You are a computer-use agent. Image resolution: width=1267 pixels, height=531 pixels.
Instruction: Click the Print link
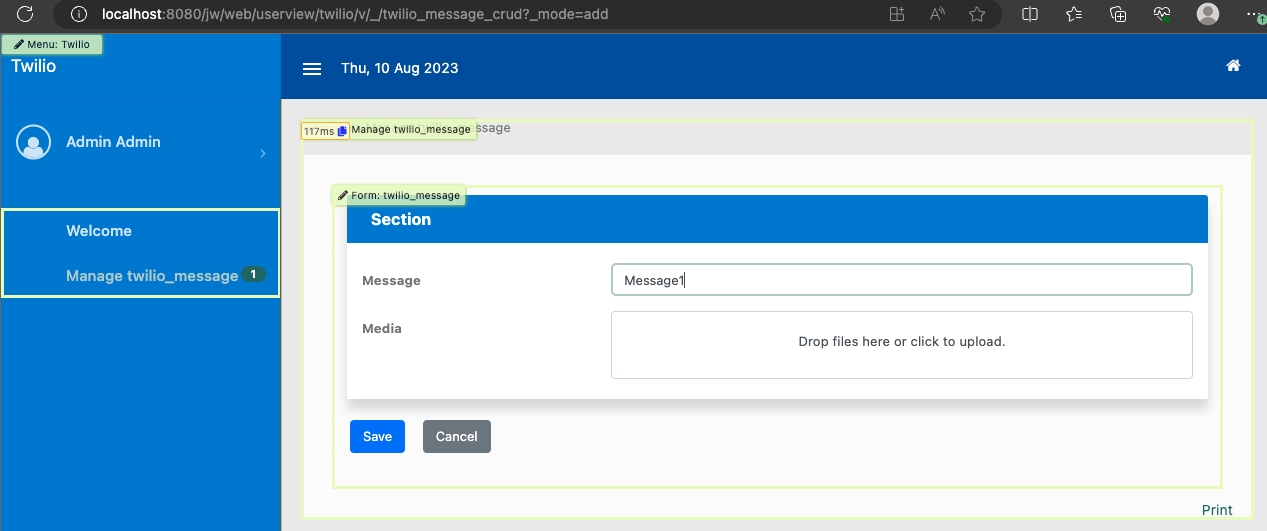point(1216,510)
